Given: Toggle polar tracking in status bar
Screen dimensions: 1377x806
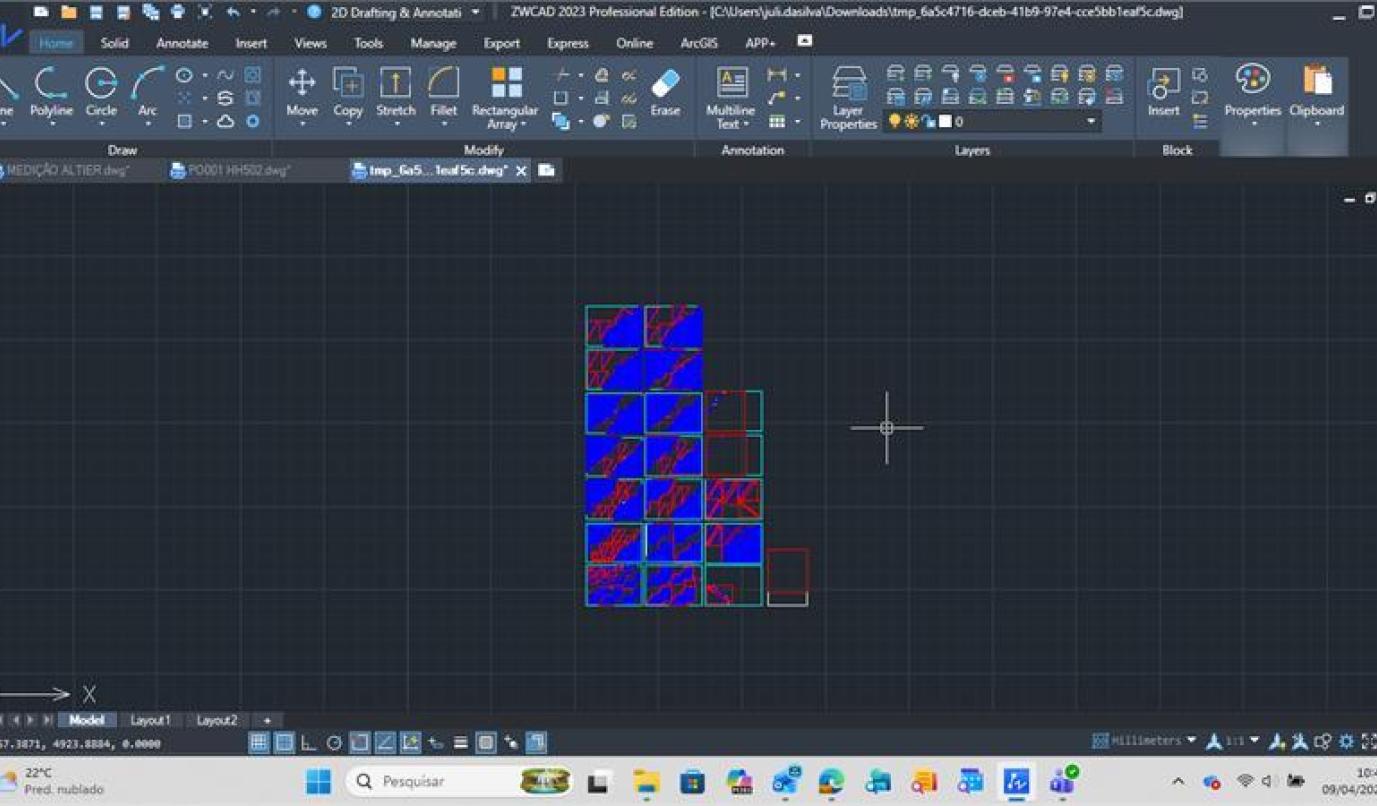Looking at the screenshot, I should pyautogui.click(x=334, y=742).
